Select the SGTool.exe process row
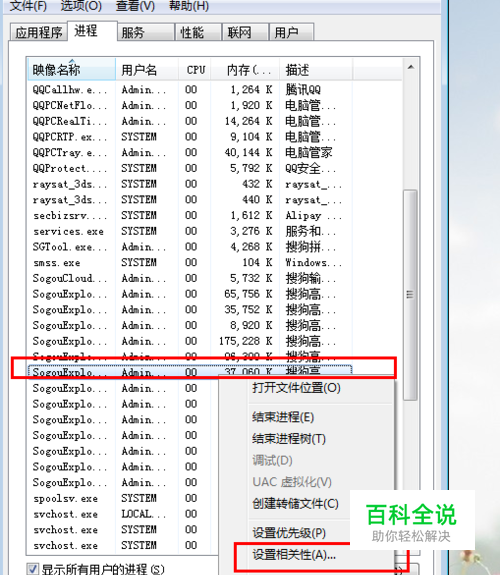 click(x=190, y=247)
